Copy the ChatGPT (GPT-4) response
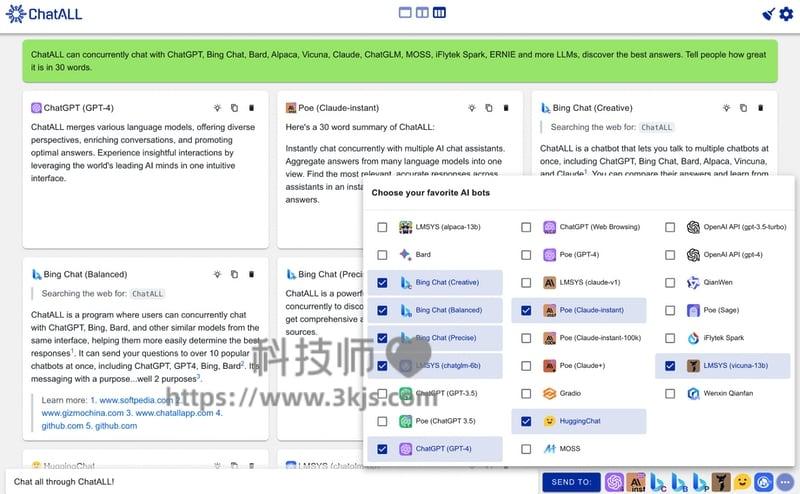Screen dimensions: 800x494 [234, 108]
